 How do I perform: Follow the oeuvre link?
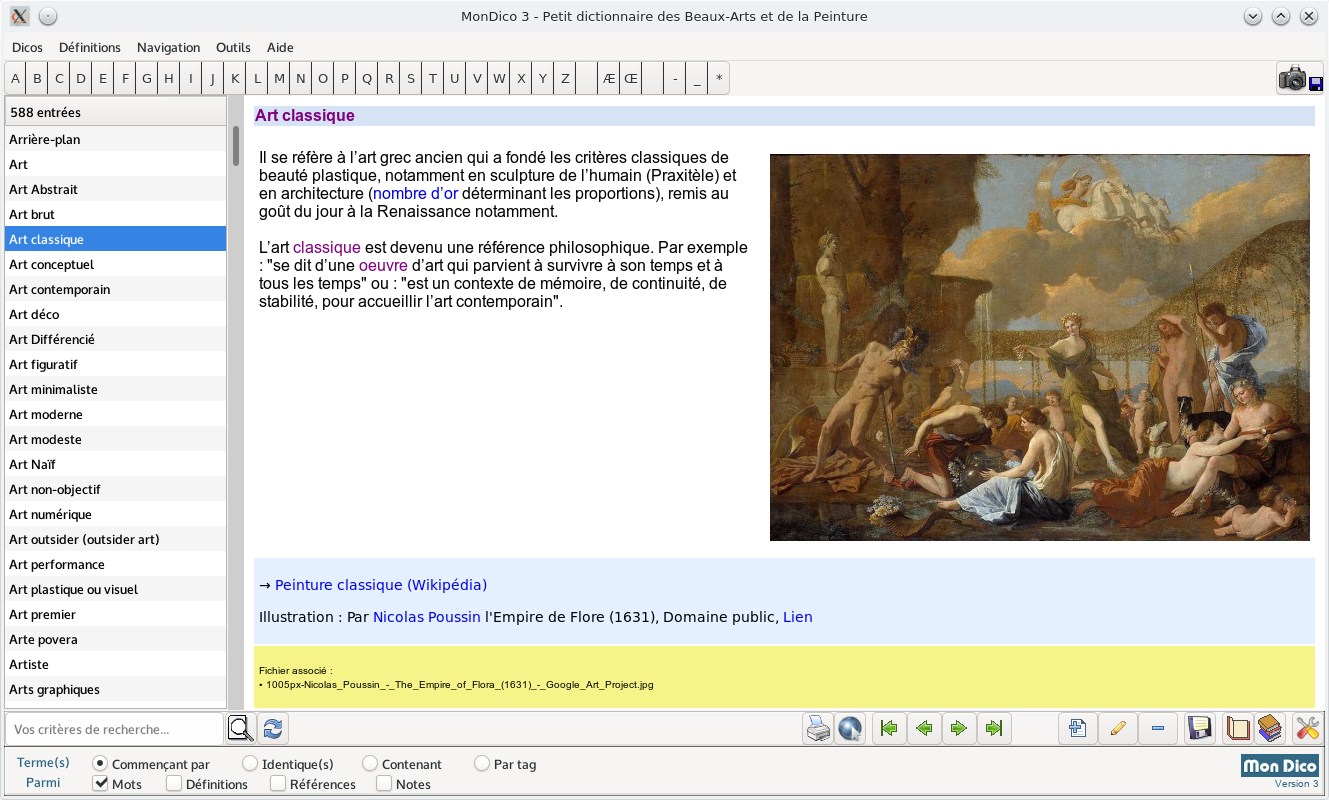[x=383, y=266]
